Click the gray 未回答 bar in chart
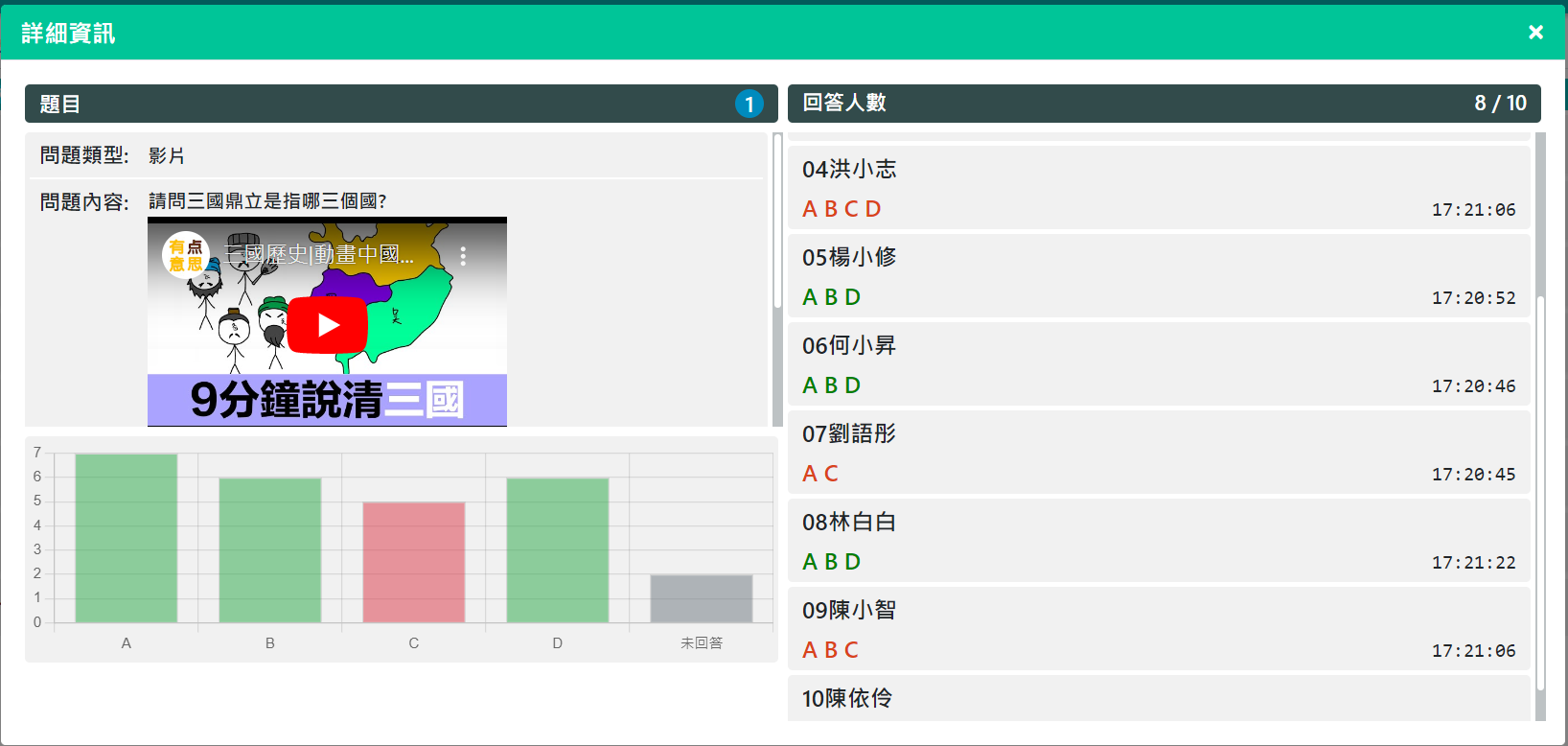 tap(702, 599)
